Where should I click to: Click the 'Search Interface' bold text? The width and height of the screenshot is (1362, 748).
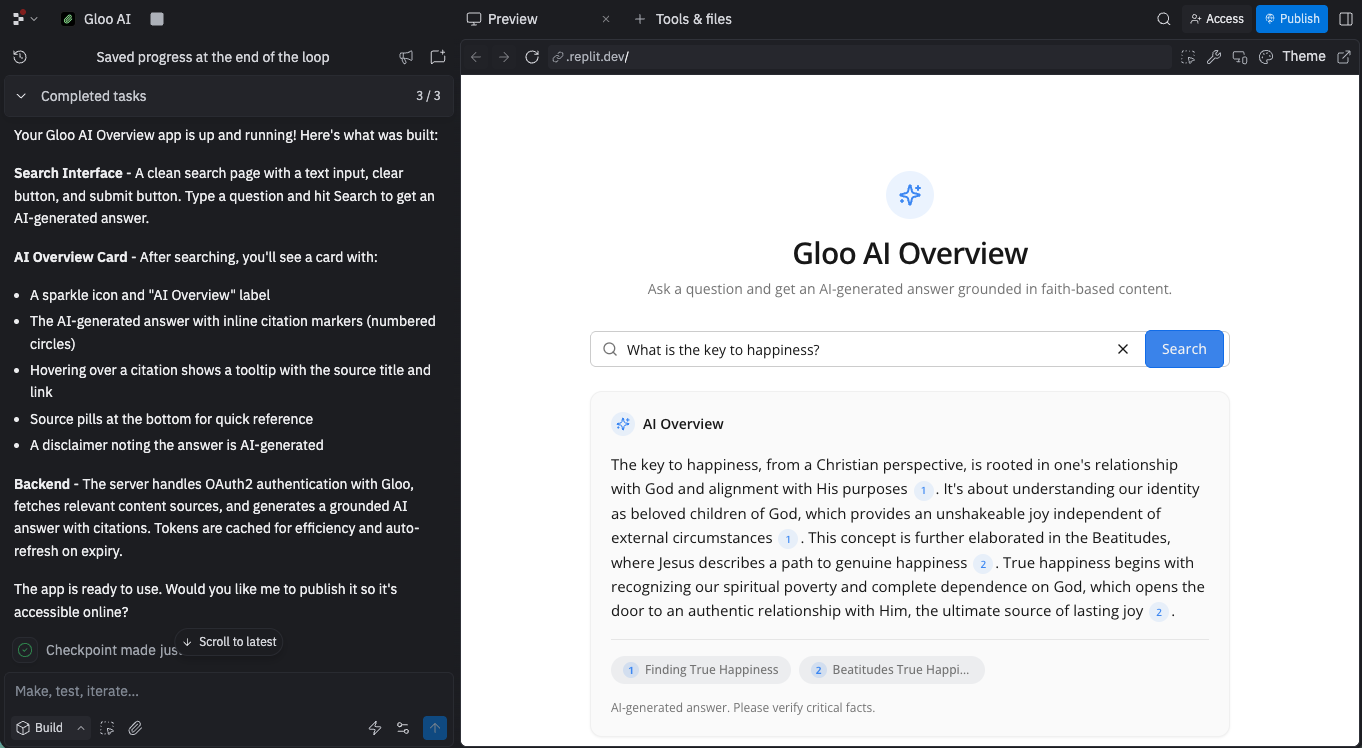click(68, 173)
